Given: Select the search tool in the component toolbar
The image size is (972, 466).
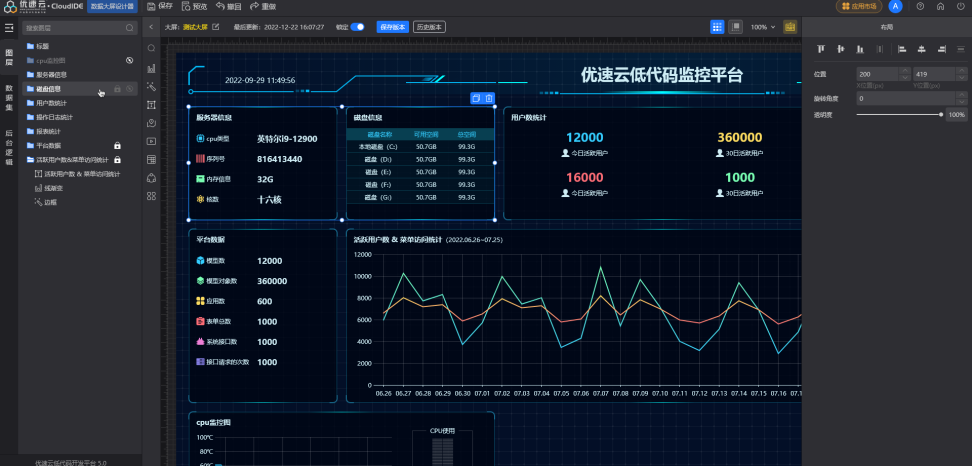Looking at the screenshot, I should coord(151,48).
